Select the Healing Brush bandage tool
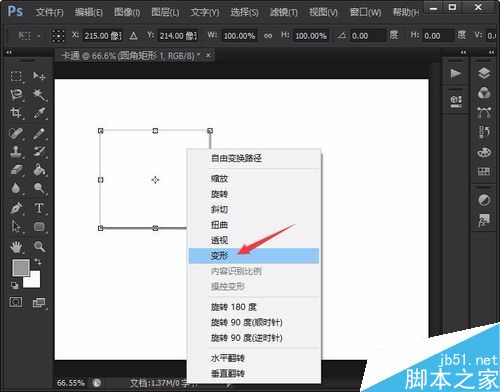Viewport: 500px width, 392px height. (x=16, y=134)
